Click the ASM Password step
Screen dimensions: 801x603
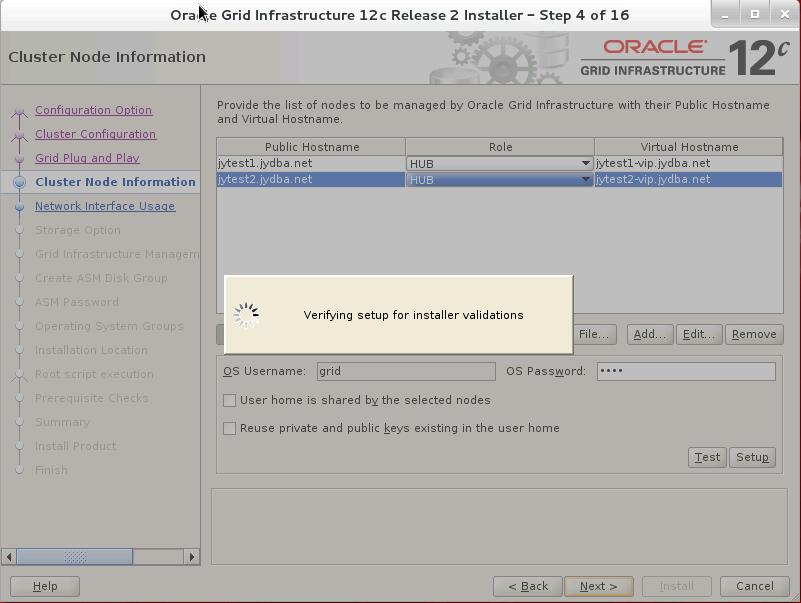tap(77, 302)
